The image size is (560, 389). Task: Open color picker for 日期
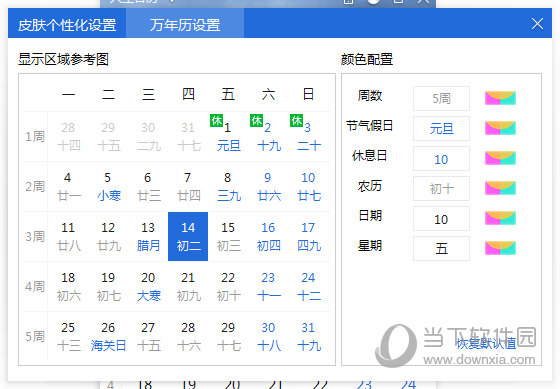[x=500, y=218]
